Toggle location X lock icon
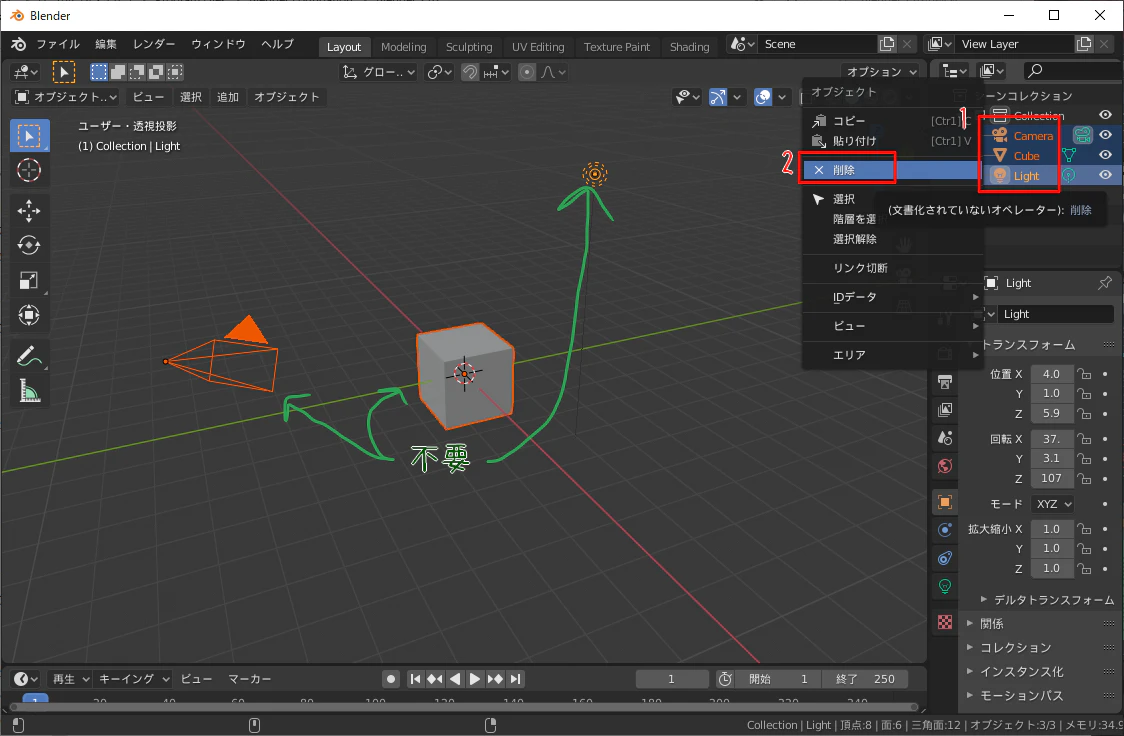1124x736 pixels. pyautogui.click(x=1084, y=374)
